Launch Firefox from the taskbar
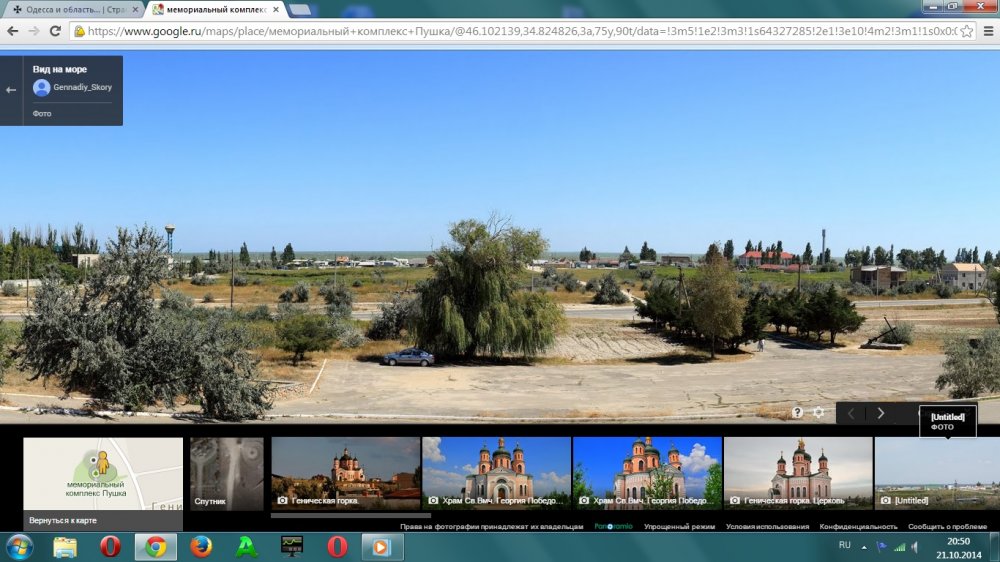The image size is (1000, 562). point(201,547)
